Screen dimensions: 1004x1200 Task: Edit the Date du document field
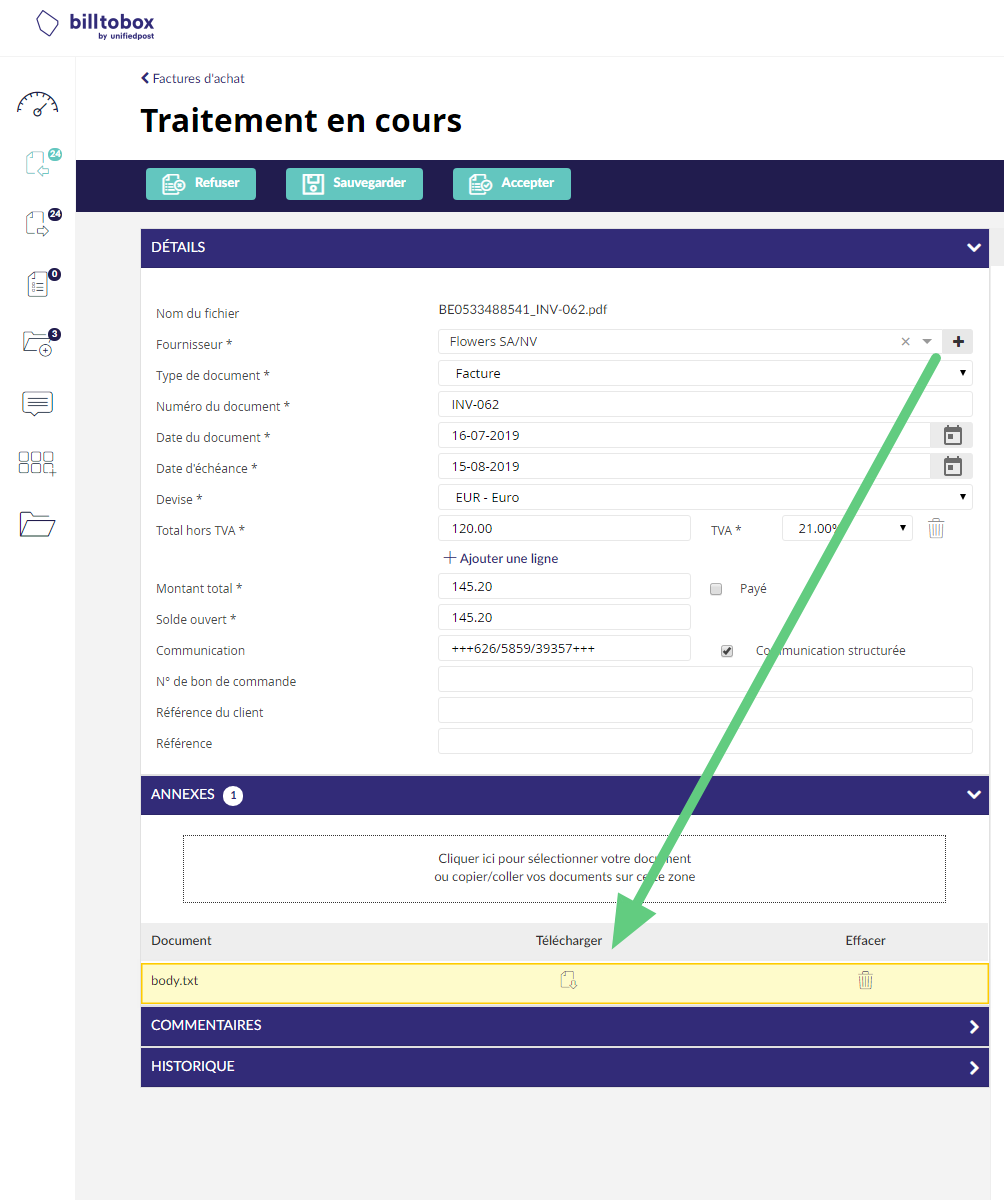click(684, 435)
